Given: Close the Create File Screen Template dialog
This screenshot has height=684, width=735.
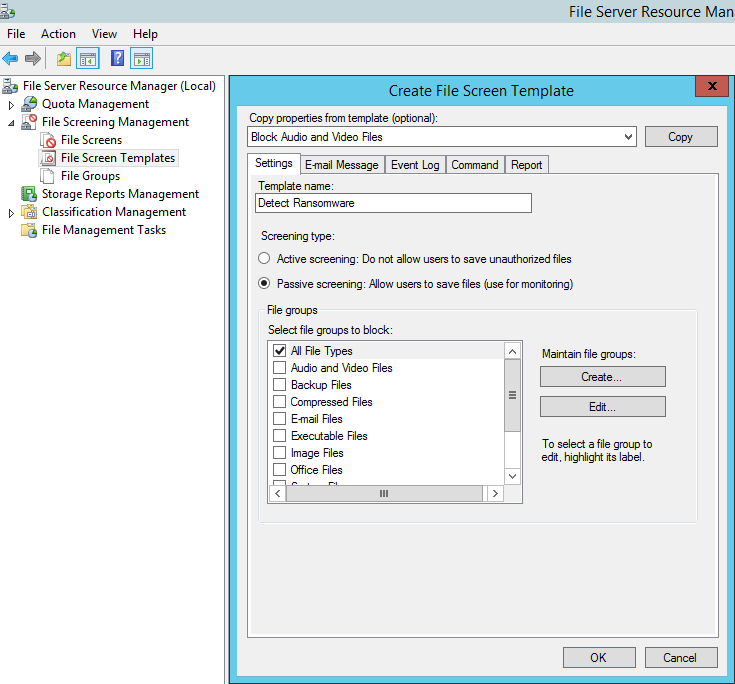Looking at the screenshot, I should (x=712, y=86).
